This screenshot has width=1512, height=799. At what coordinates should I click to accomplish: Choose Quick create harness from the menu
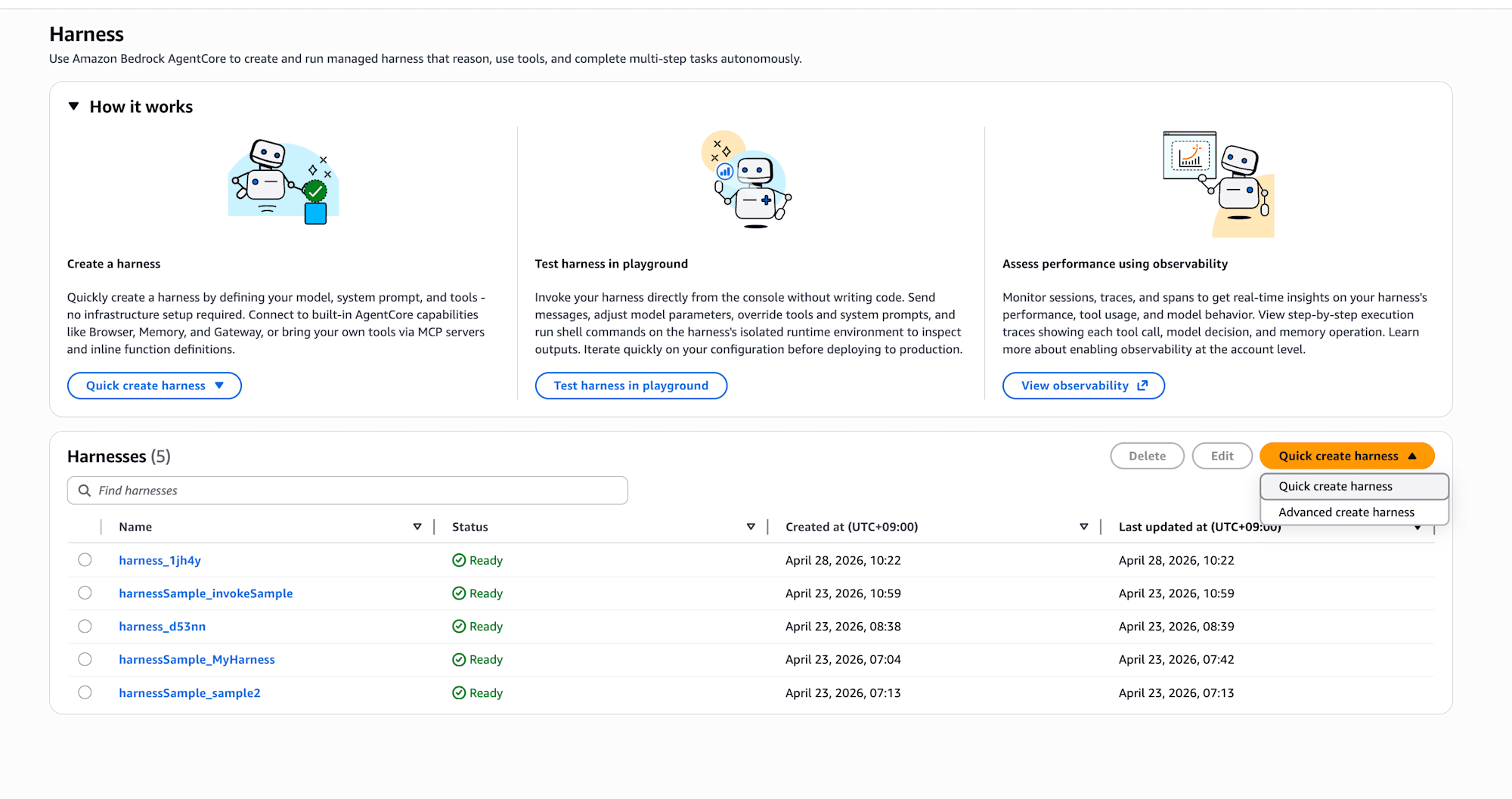click(1354, 486)
